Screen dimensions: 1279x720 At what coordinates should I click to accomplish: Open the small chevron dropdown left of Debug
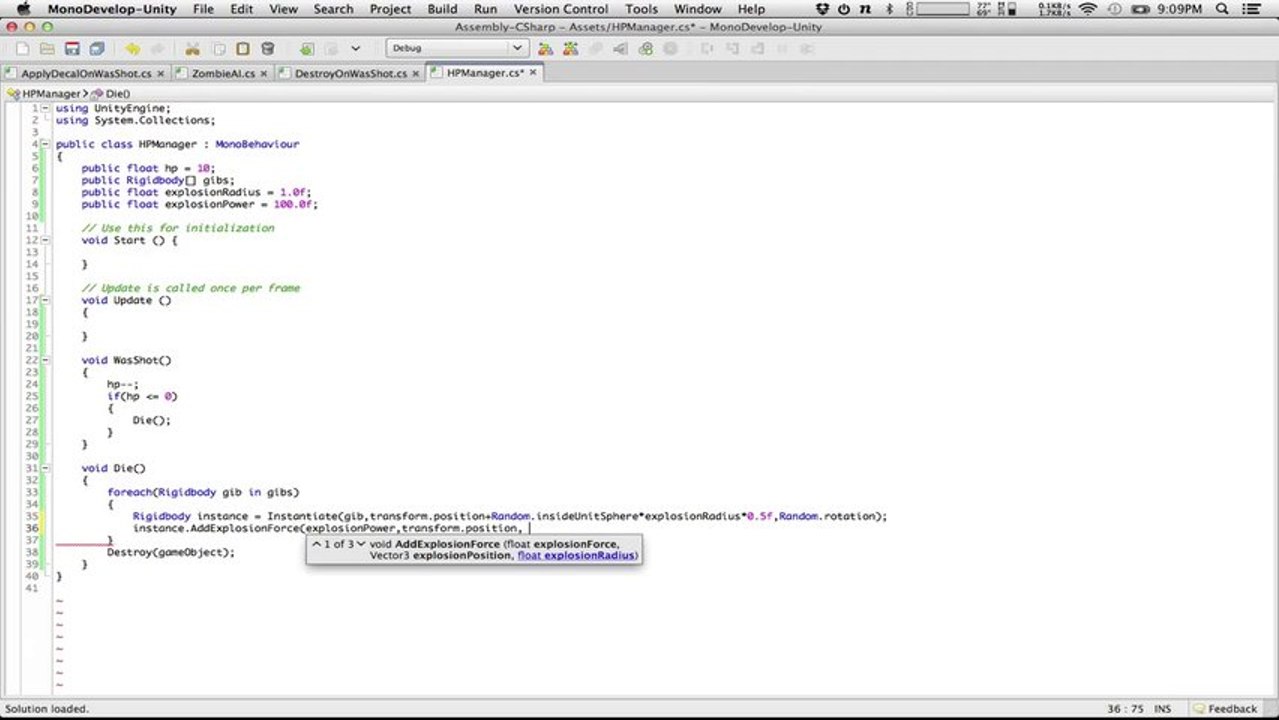coord(355,48)
